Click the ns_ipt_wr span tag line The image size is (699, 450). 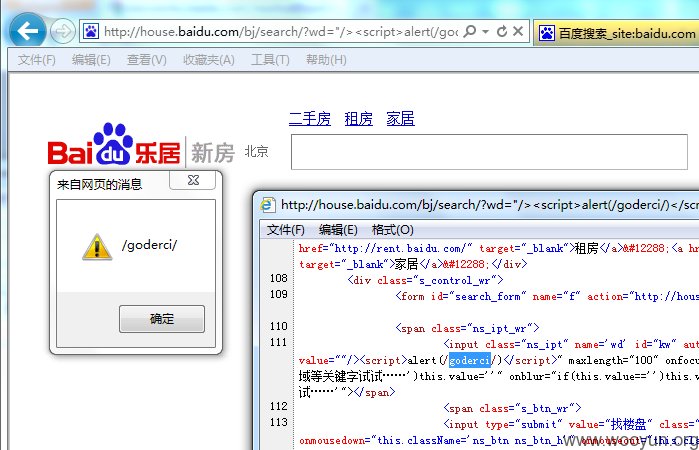coord(467,328)
